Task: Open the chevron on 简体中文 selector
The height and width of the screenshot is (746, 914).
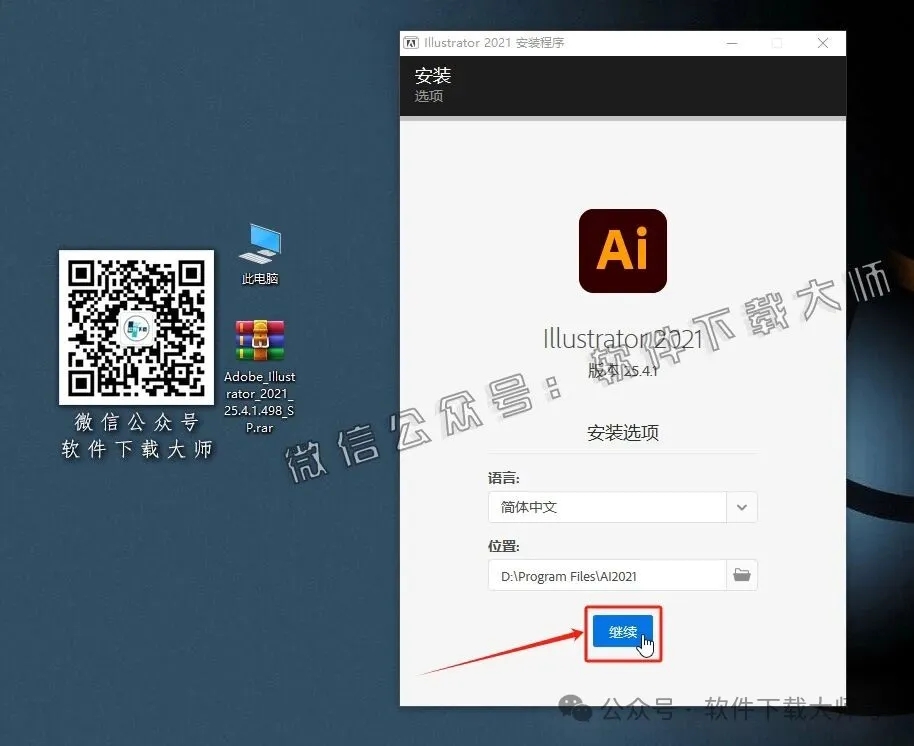Action: point(741,507)
